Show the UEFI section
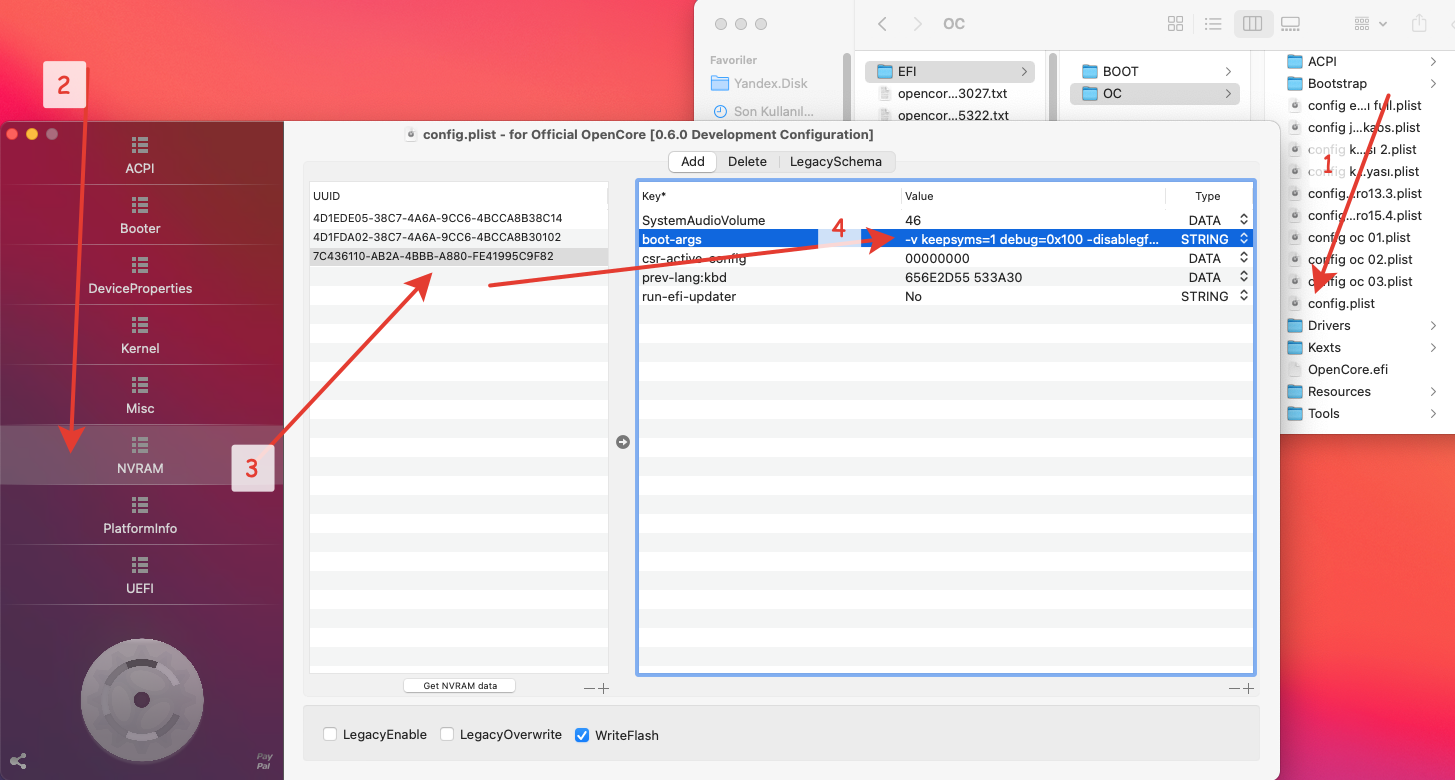Screen dimensions: 1455x780 coord(140,575)
